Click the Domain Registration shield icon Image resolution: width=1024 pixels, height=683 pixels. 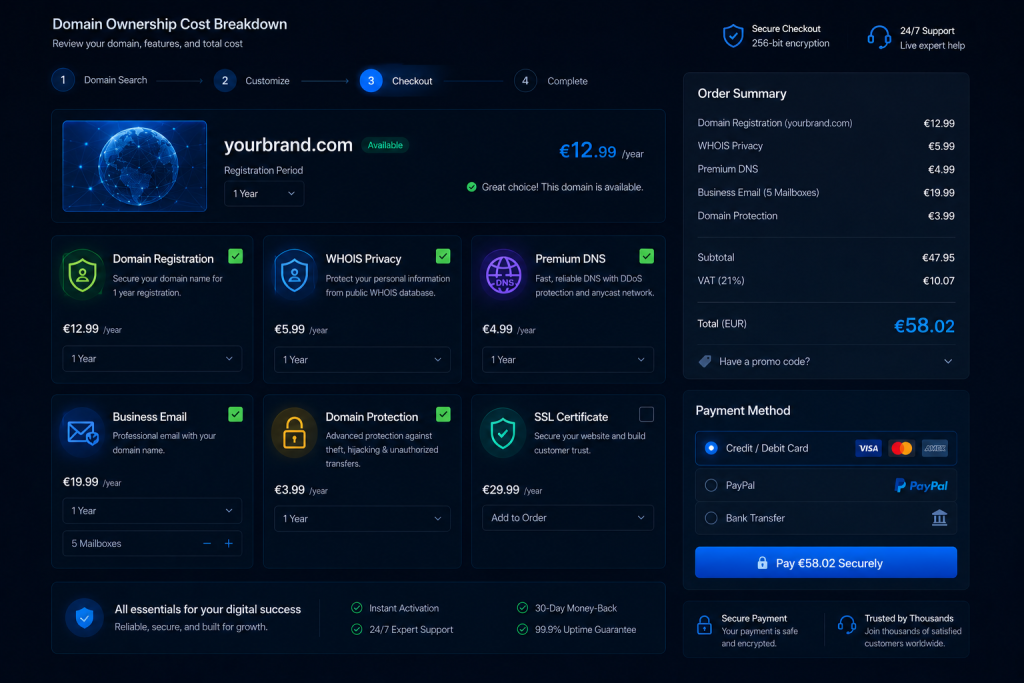pyautogui.click(x=82, y=274)
